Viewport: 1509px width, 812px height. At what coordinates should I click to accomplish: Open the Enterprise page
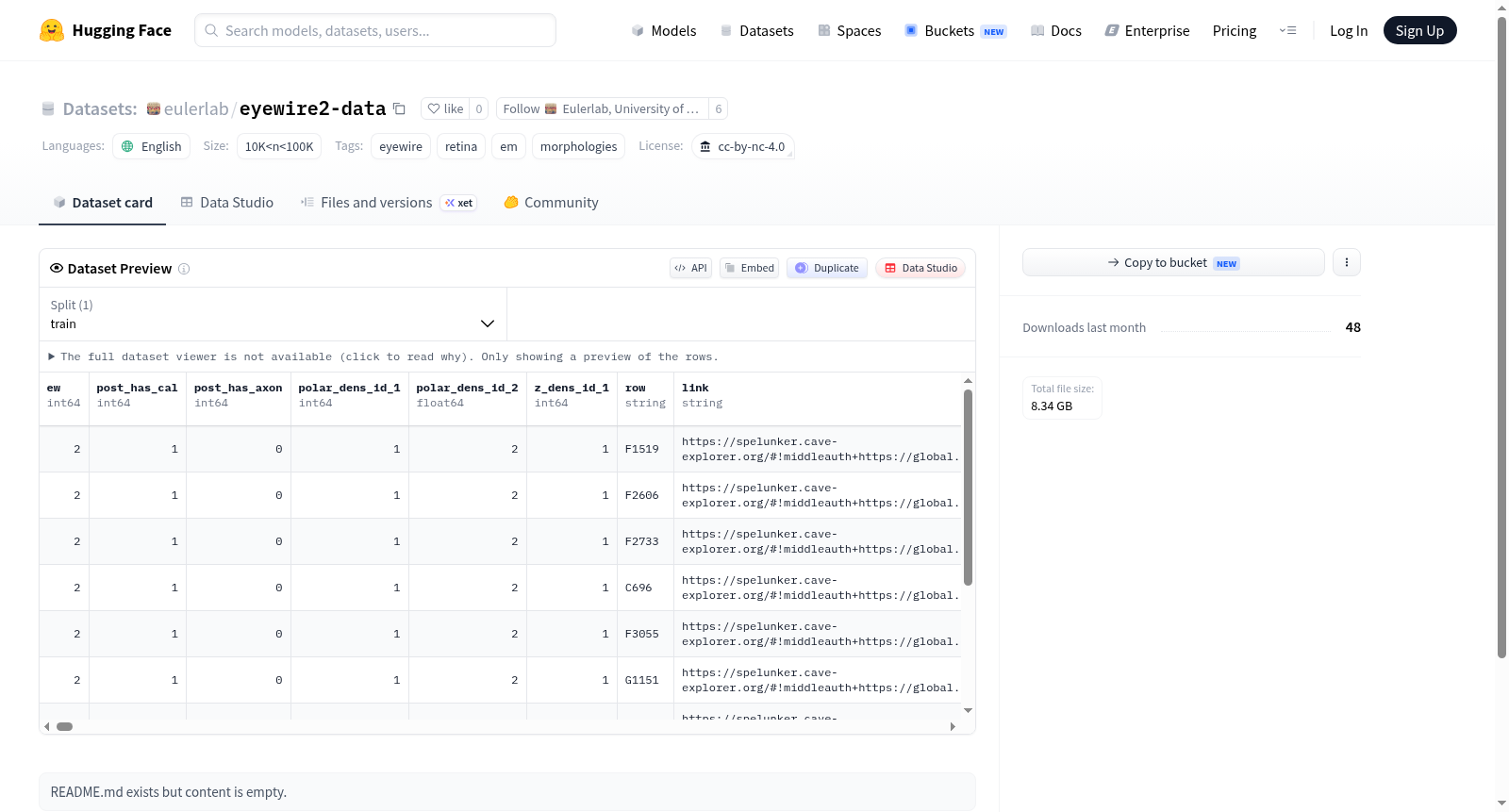(1147, 30)
